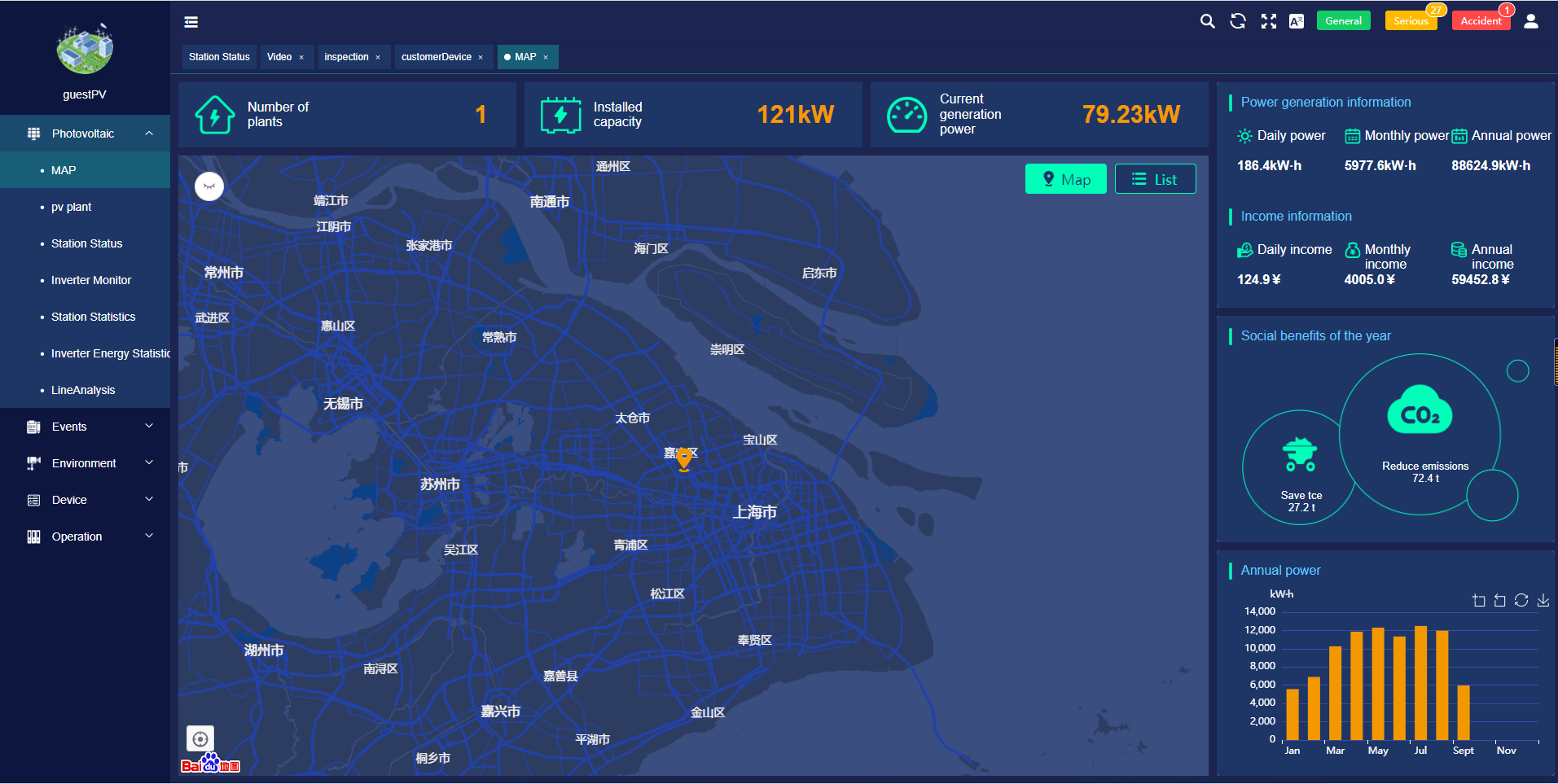Screen dimensions: 1558x784
Task: Click the Installed capacity battery icon
Action: 561,115
